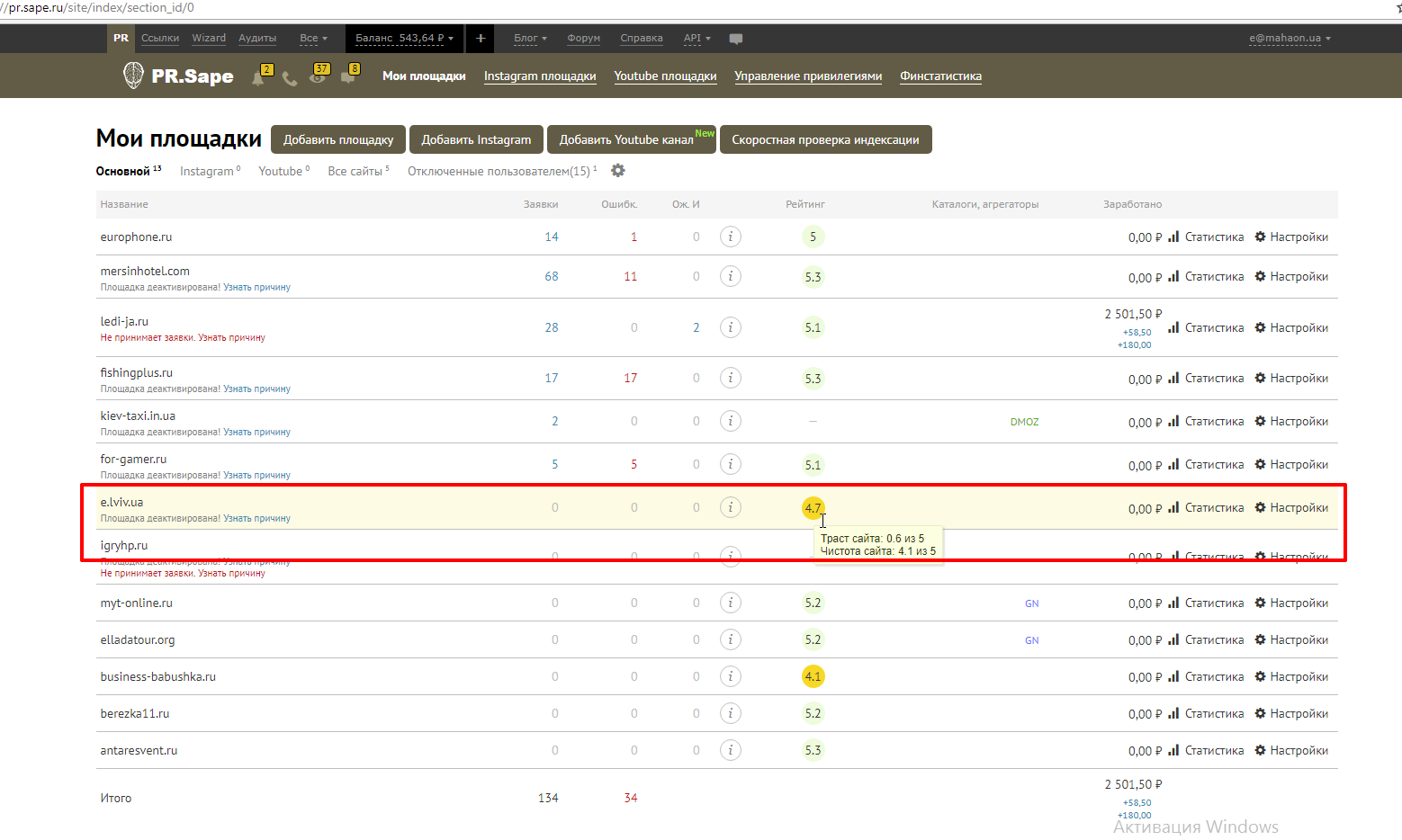The height and width of the screenshot is (840, 1402).
Task: Click info icon for europhone.ru
Action: click(x=731, y=237)
